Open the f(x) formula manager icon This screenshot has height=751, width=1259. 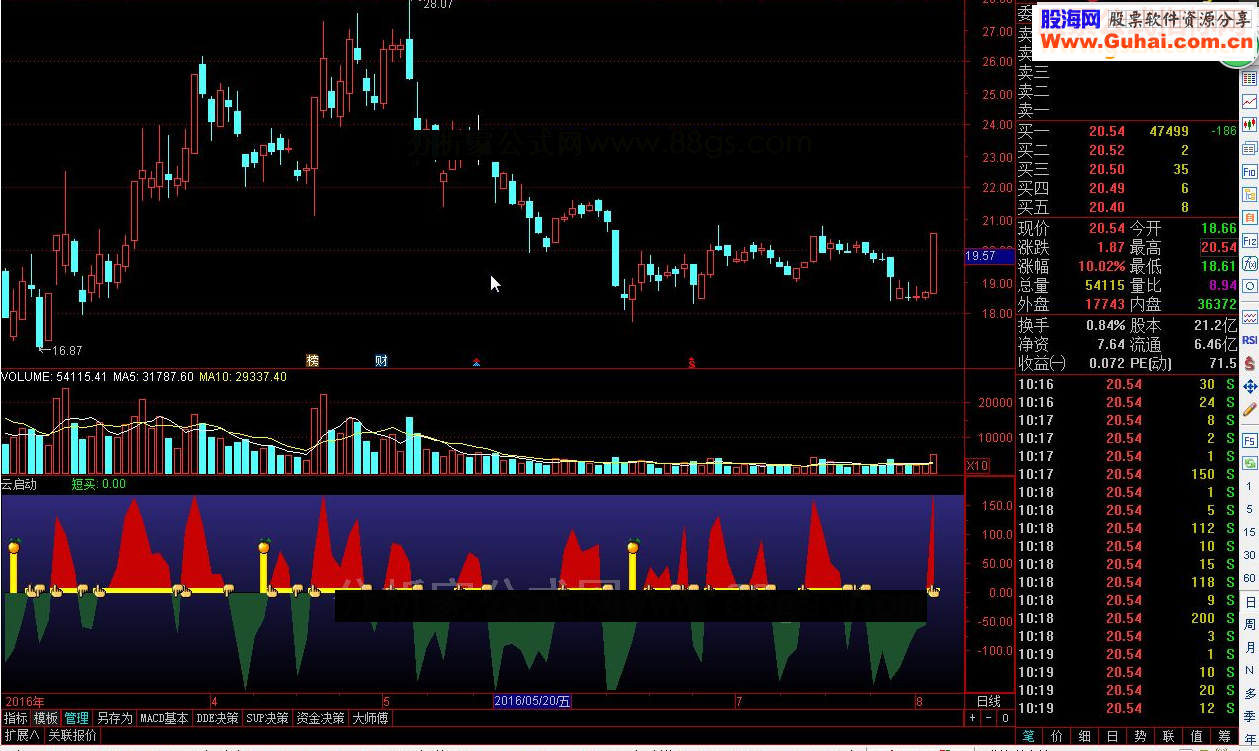(x=1249, y=264)
